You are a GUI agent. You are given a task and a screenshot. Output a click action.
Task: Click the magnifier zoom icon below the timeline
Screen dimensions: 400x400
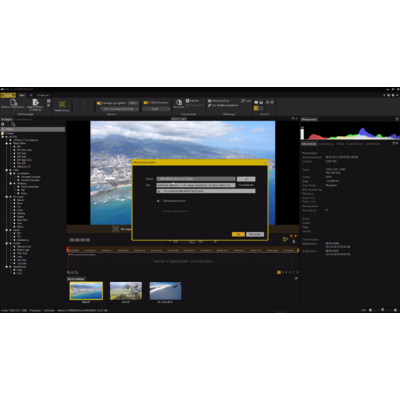pos(69,273)
